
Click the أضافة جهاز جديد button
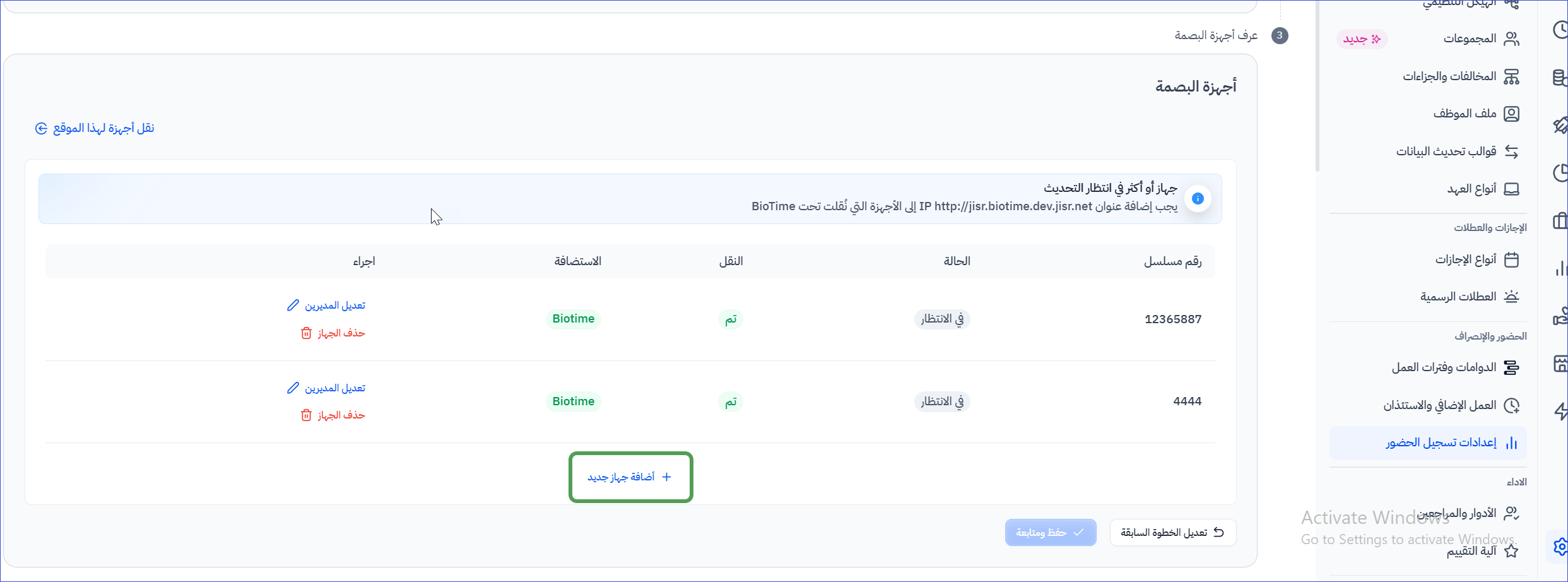click(x=630, y=477)
